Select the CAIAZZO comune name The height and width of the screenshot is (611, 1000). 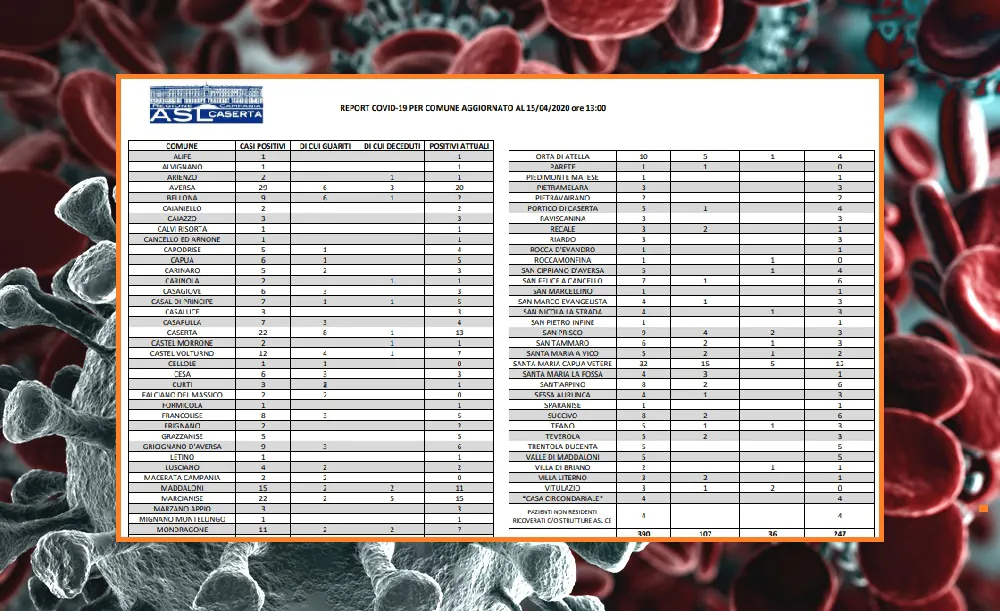[x=182, y=219]
